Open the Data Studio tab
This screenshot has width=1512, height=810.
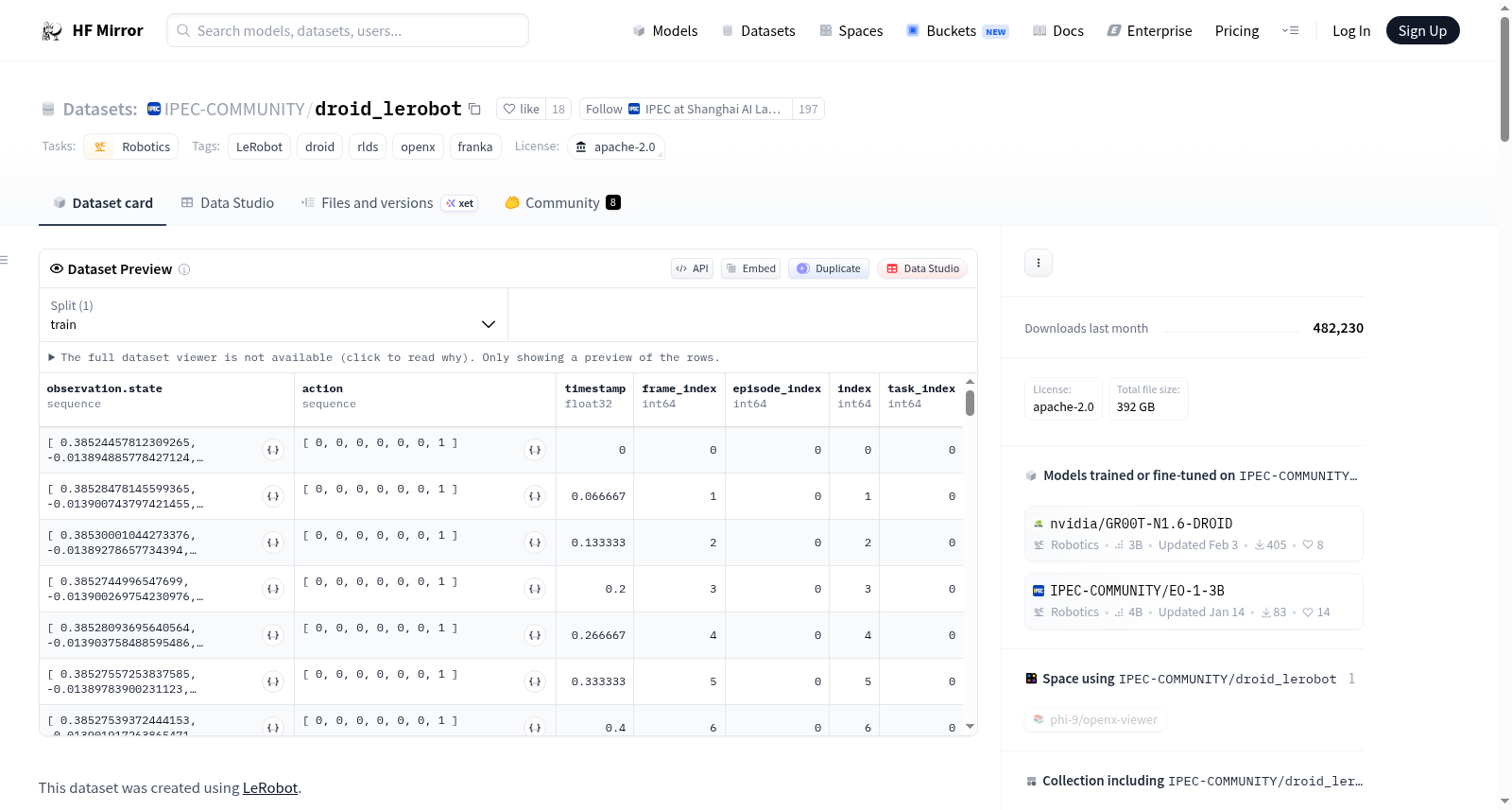tap(228, 203)
